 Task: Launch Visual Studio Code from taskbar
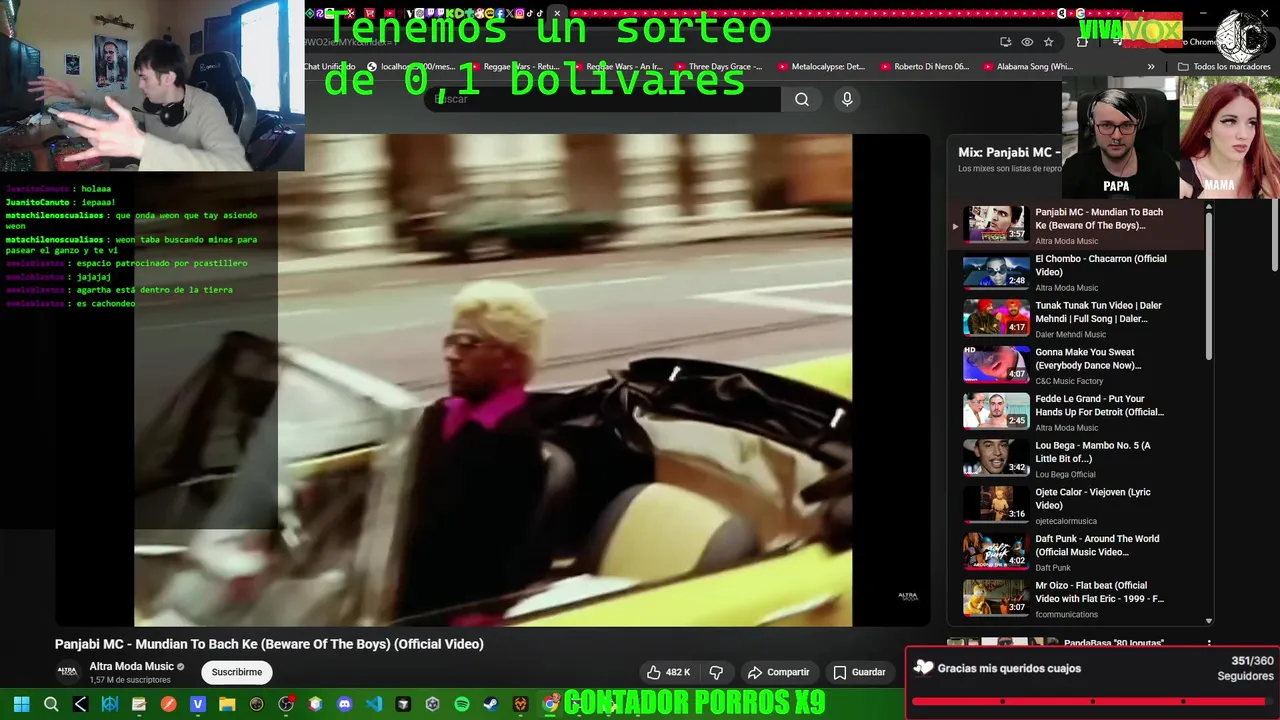coord(374,704)
